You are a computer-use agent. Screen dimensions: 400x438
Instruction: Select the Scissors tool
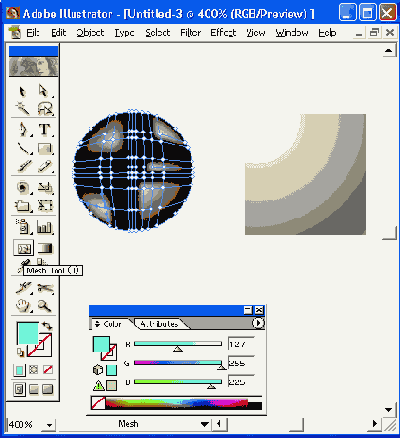(44, 288)
